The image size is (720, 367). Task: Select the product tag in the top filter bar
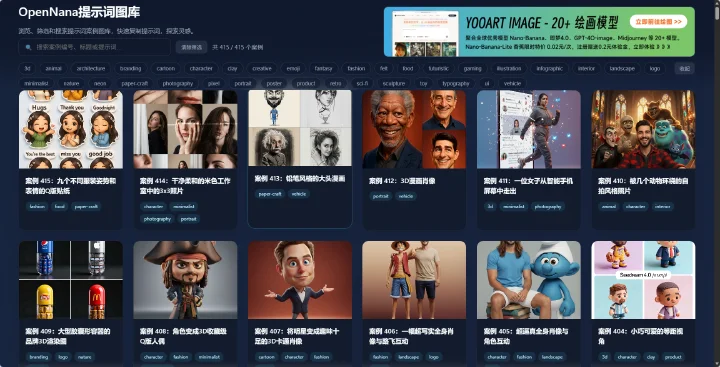click(x=306, y=84)
